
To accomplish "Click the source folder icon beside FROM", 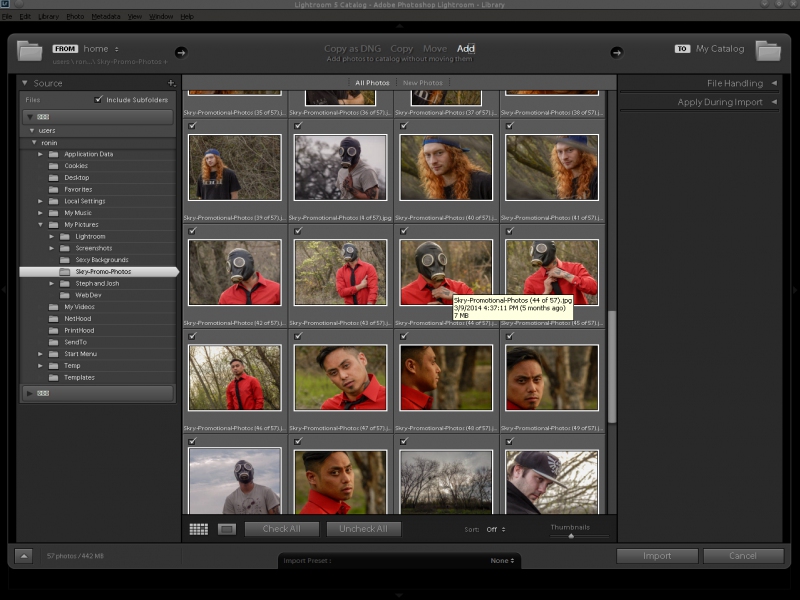I will click(29, 50).
